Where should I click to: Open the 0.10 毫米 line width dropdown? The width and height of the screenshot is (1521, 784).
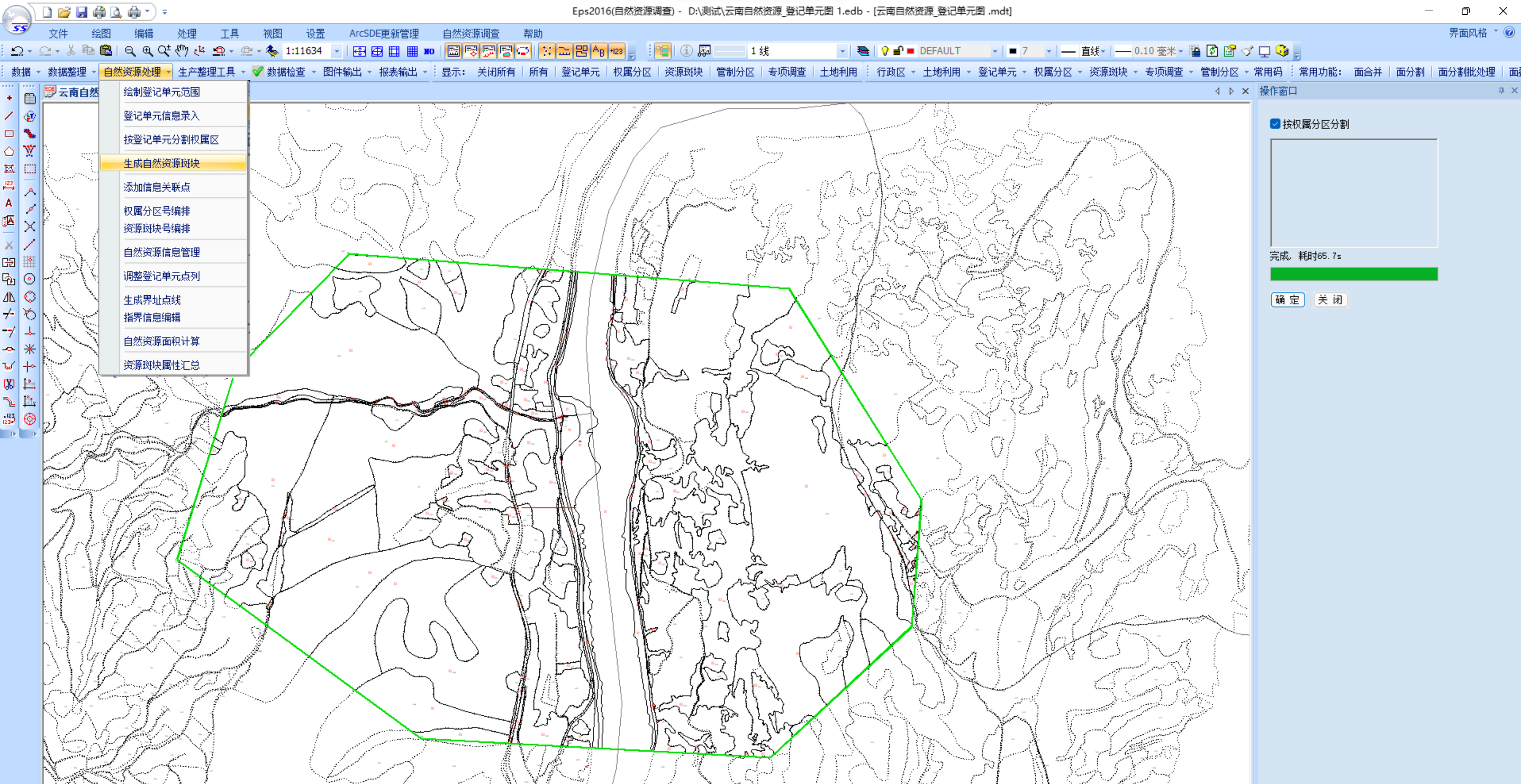click(1180, 51)
